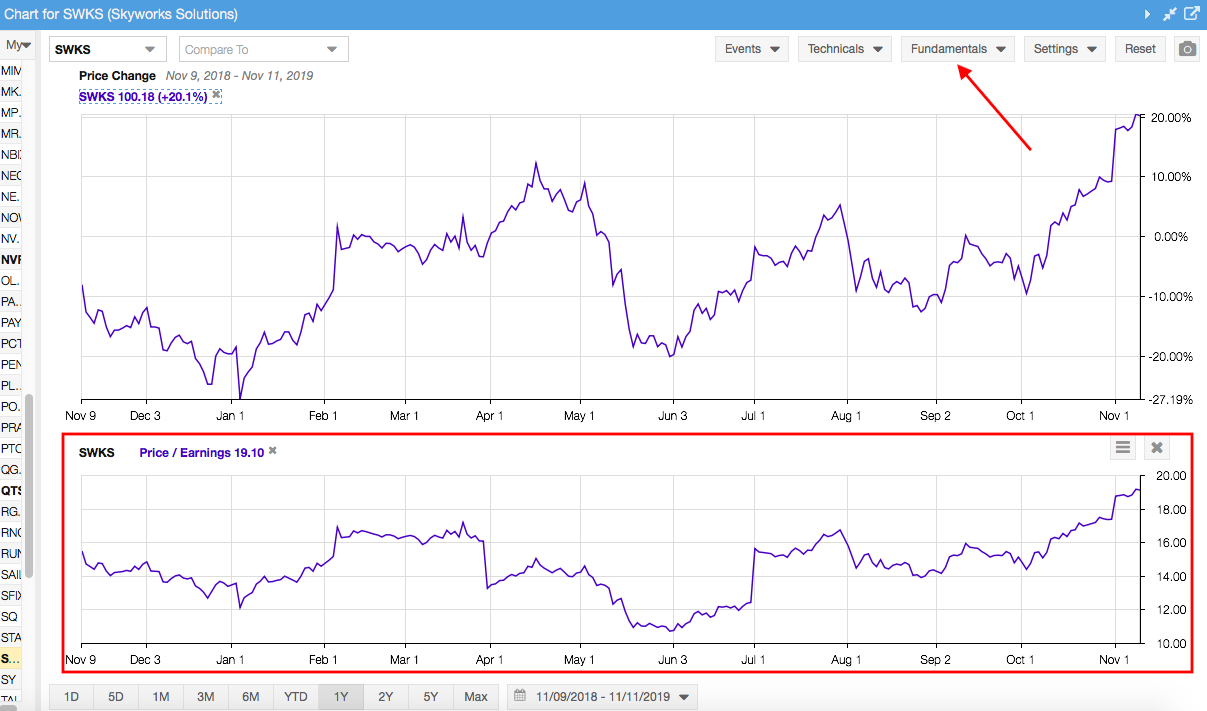Screen dimensions: 1207x711
Task: Reset the chart with the Reset button
Action: click(x=1140, y=49)
